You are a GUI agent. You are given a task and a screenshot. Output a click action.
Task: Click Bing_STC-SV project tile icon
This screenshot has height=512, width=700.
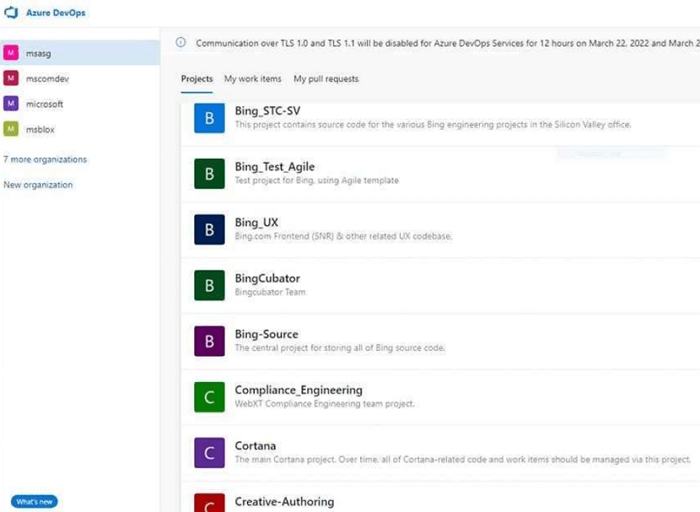click(x=209, y=118)
